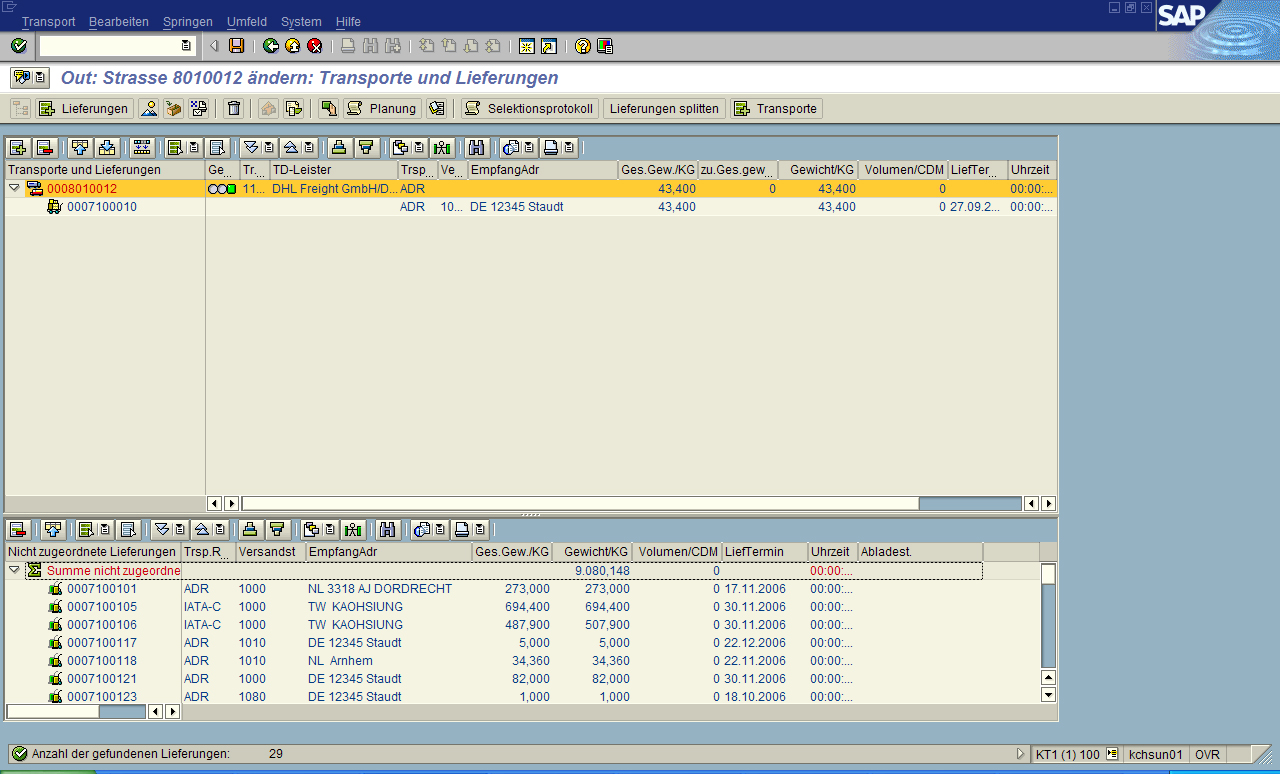Click the Selektionsprotokoll button
Image resolution: width=1280 pixels, height=774 pixels.
[528, 109]
